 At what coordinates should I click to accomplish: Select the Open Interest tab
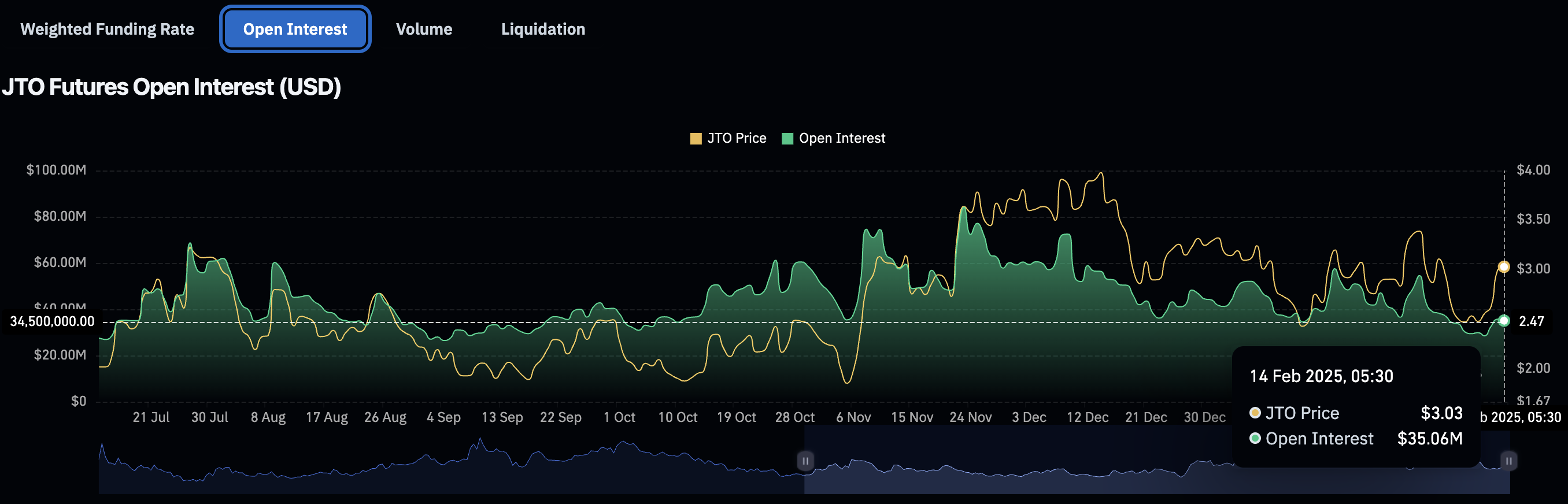pyautogui.click(x=295, y=29)
